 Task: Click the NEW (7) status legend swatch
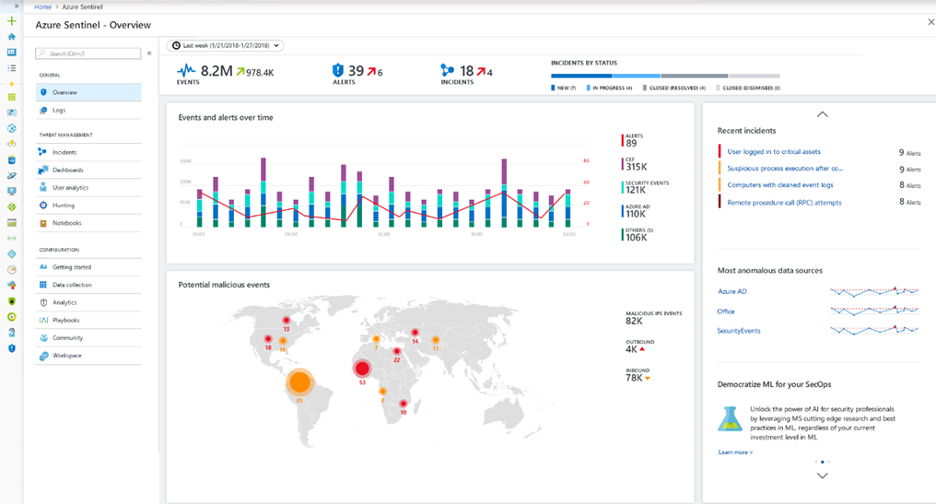point(553,88)
